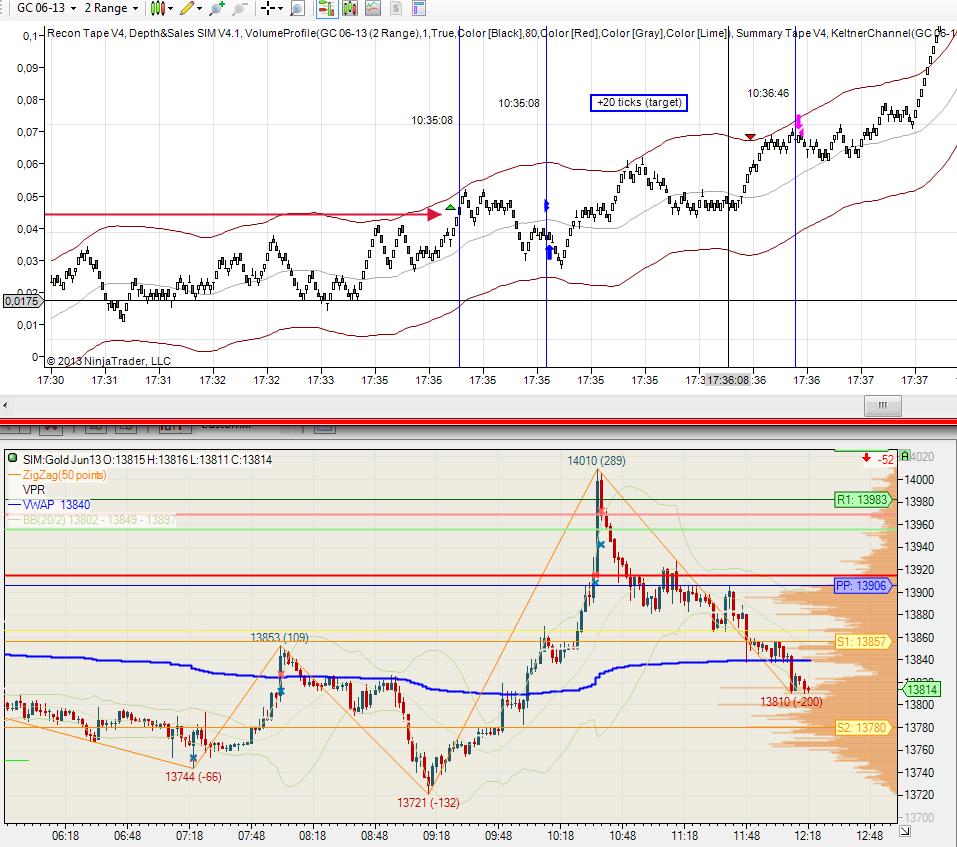This screenshot has width=957, height=847.
Task: Click the VWAP 13840 indicator label
Action: tap(56, 505)
